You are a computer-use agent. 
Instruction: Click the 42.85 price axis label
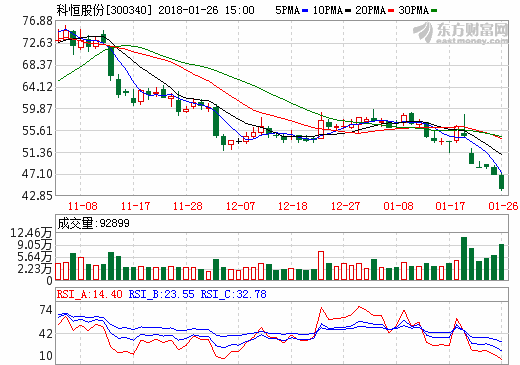pos(38,195)
